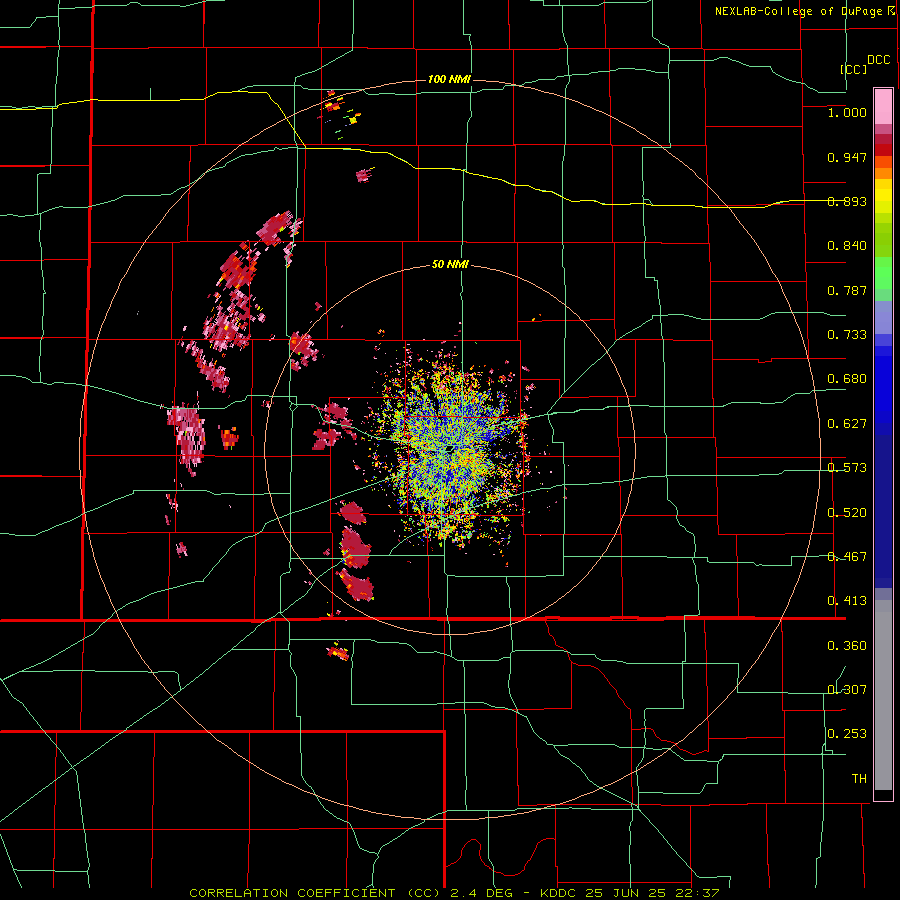Image resolution: width=900 pixels, height=900 pixels.
Task: Select the 1.000 legend value
Action: point(847,112)
